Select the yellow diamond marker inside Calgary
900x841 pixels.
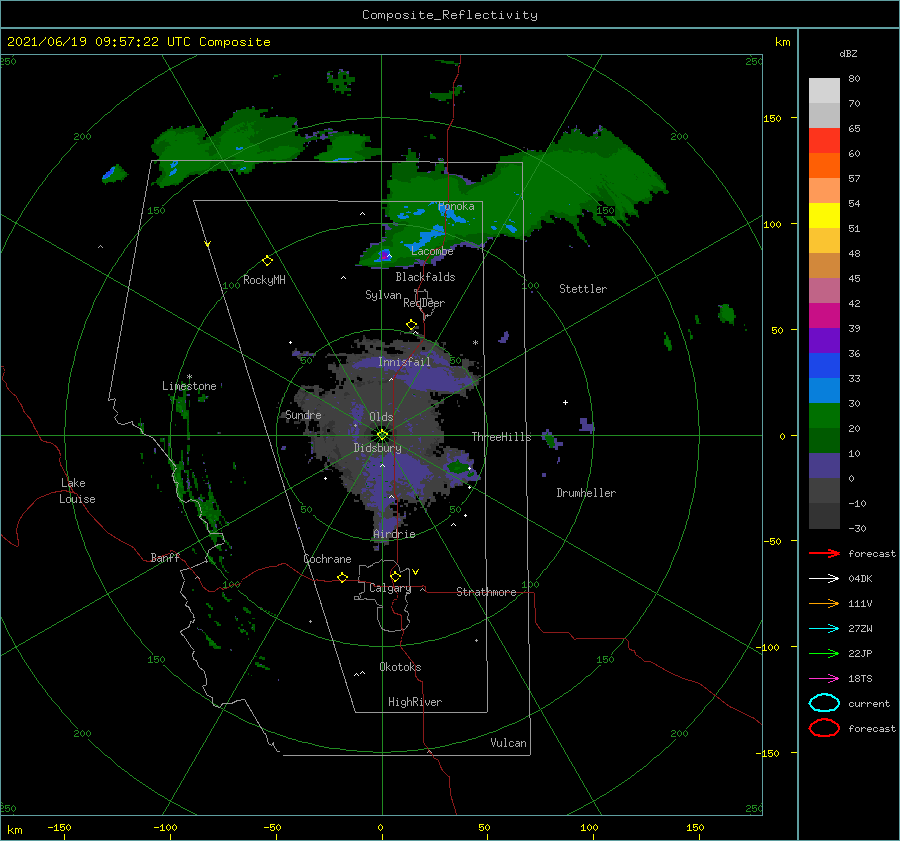[x=395, y=576]
